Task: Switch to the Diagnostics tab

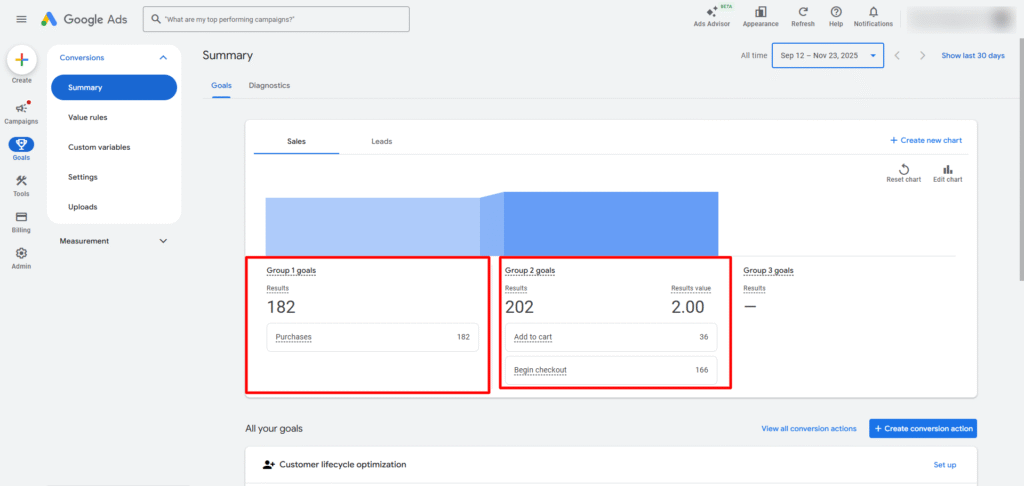Action: click(269, 86)
